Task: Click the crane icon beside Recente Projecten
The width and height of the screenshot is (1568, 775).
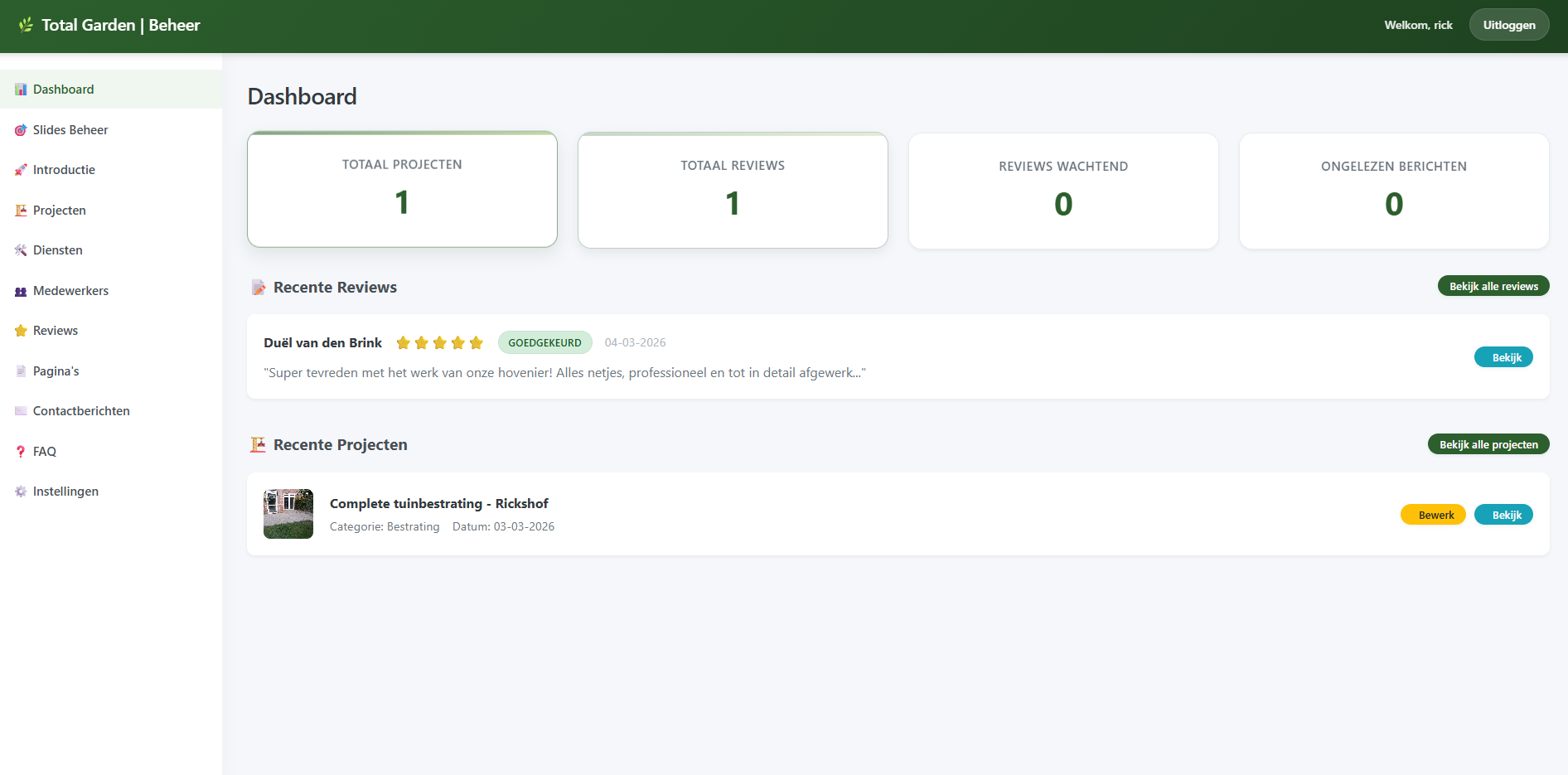Action: coord(259,445)
